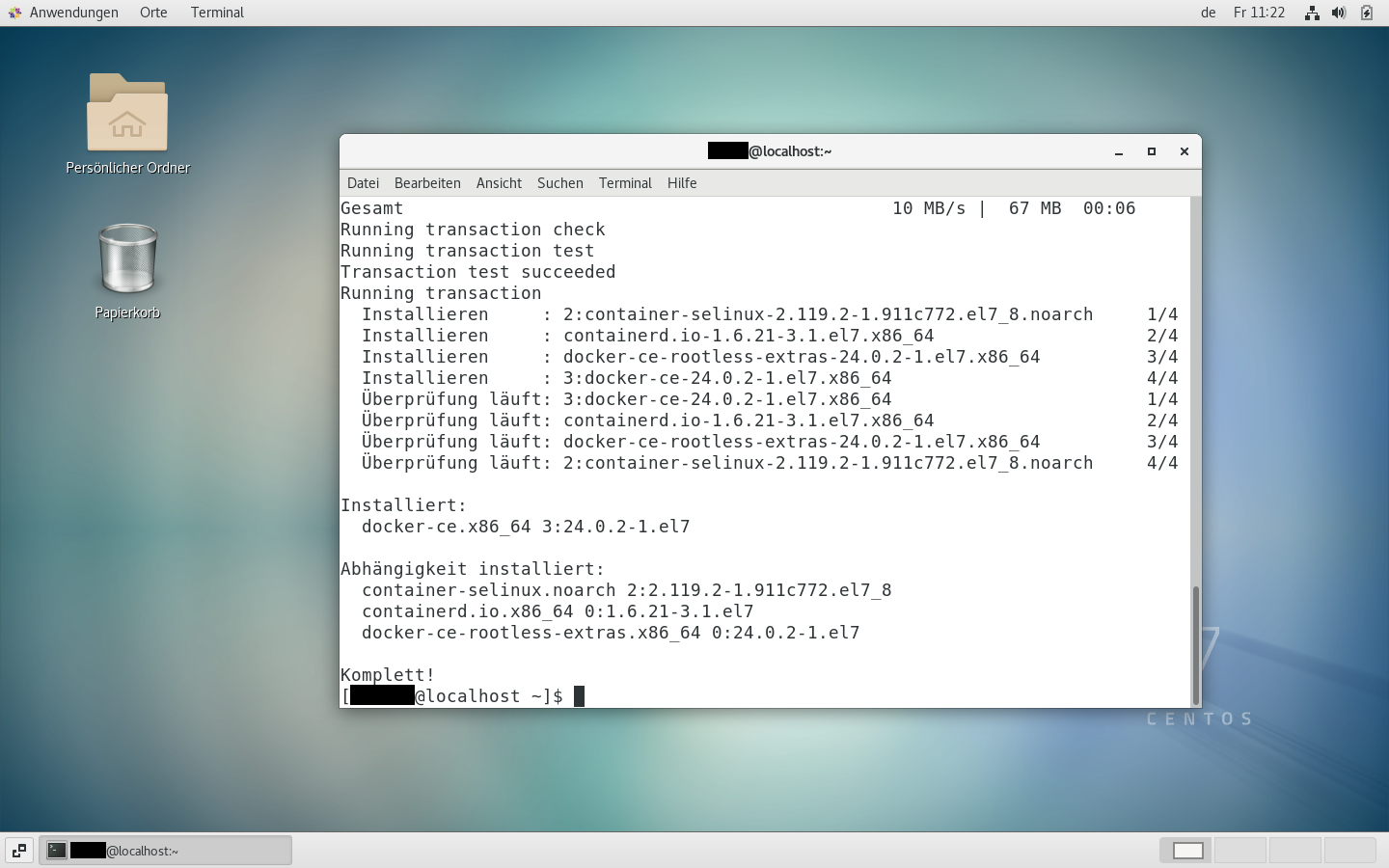Open the Datei menu in the terminal
Viewport: 1389px width, 868px height.
[363, 183]
